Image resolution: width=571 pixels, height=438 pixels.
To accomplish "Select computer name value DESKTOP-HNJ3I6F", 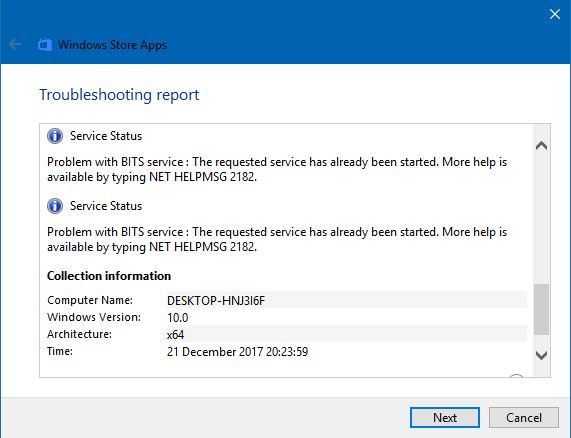I will pos(216,300).
